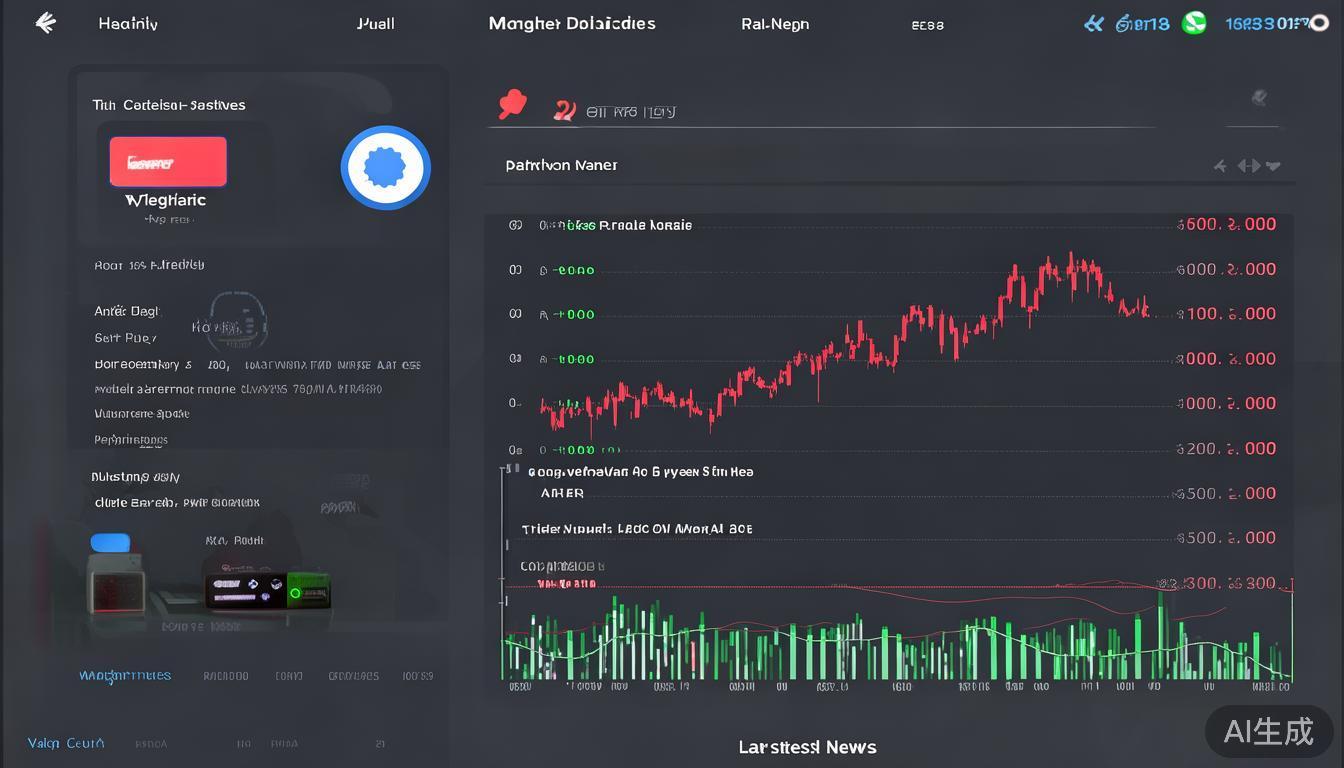This screenshot has height=768, width=1344.
Task: Click the double-arrow control in the chart header
Action: coord(1248,166)
